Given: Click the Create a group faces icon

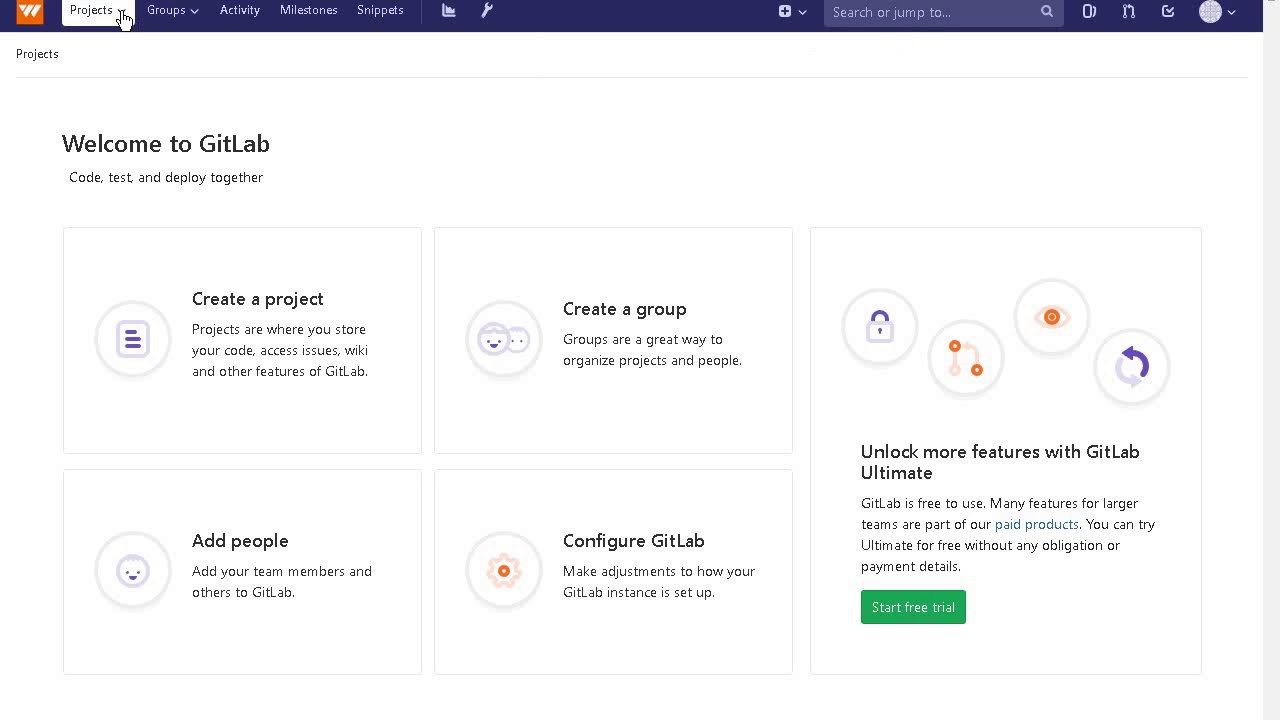Looking at the screenshot, I should [504, 339].
